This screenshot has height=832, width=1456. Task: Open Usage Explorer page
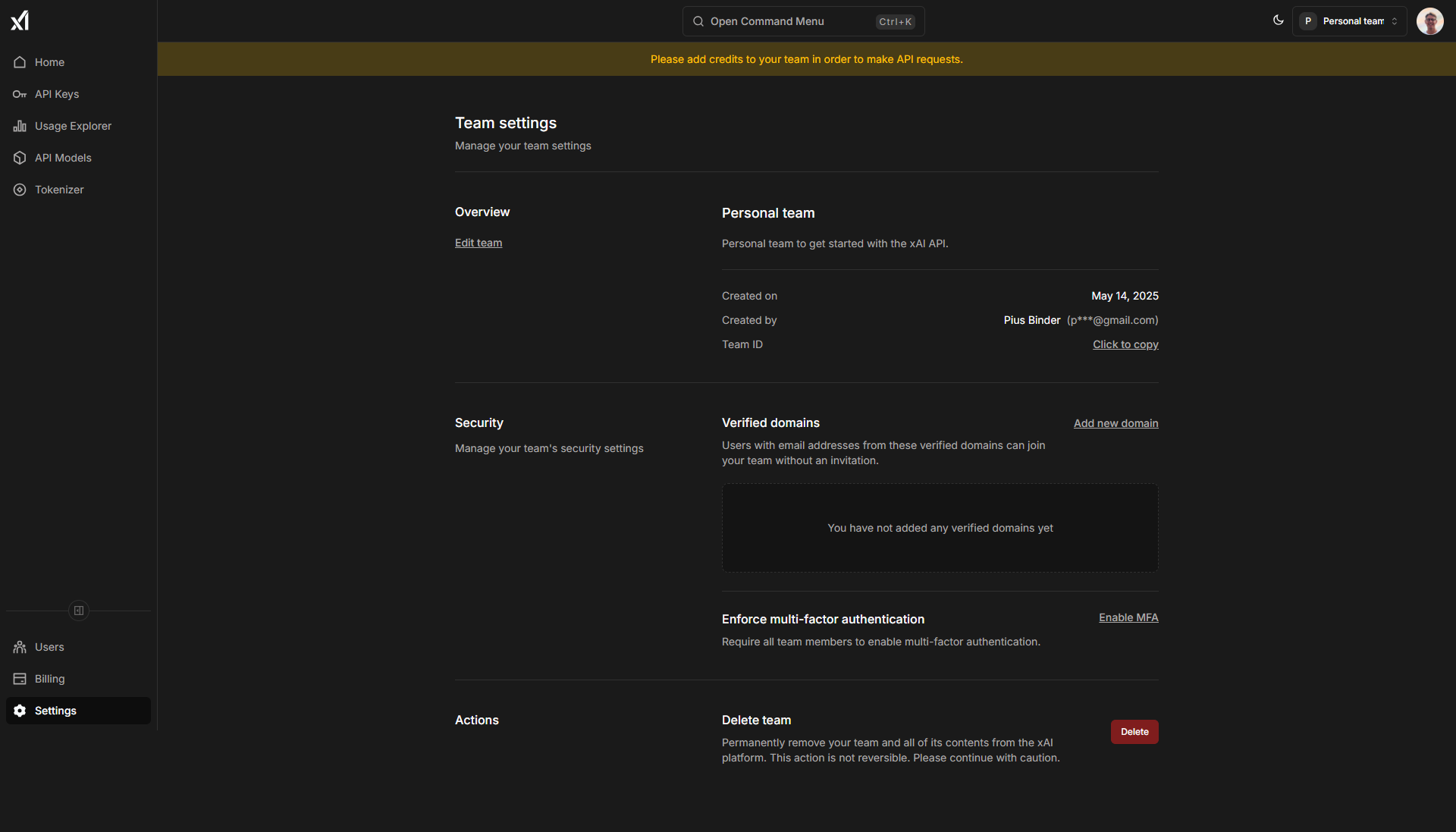[x=73, y=126]
